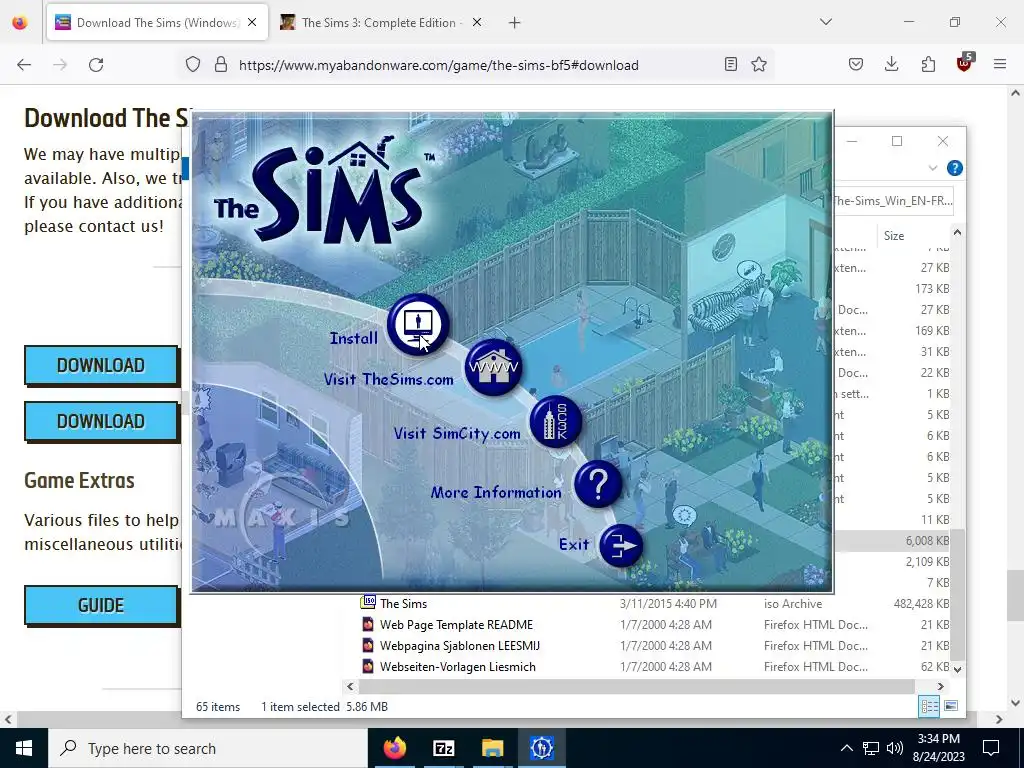Close The Sims 3: Complete Edition tab
The height and width of the screenshot is (768, 1024).
pos(477,22)
